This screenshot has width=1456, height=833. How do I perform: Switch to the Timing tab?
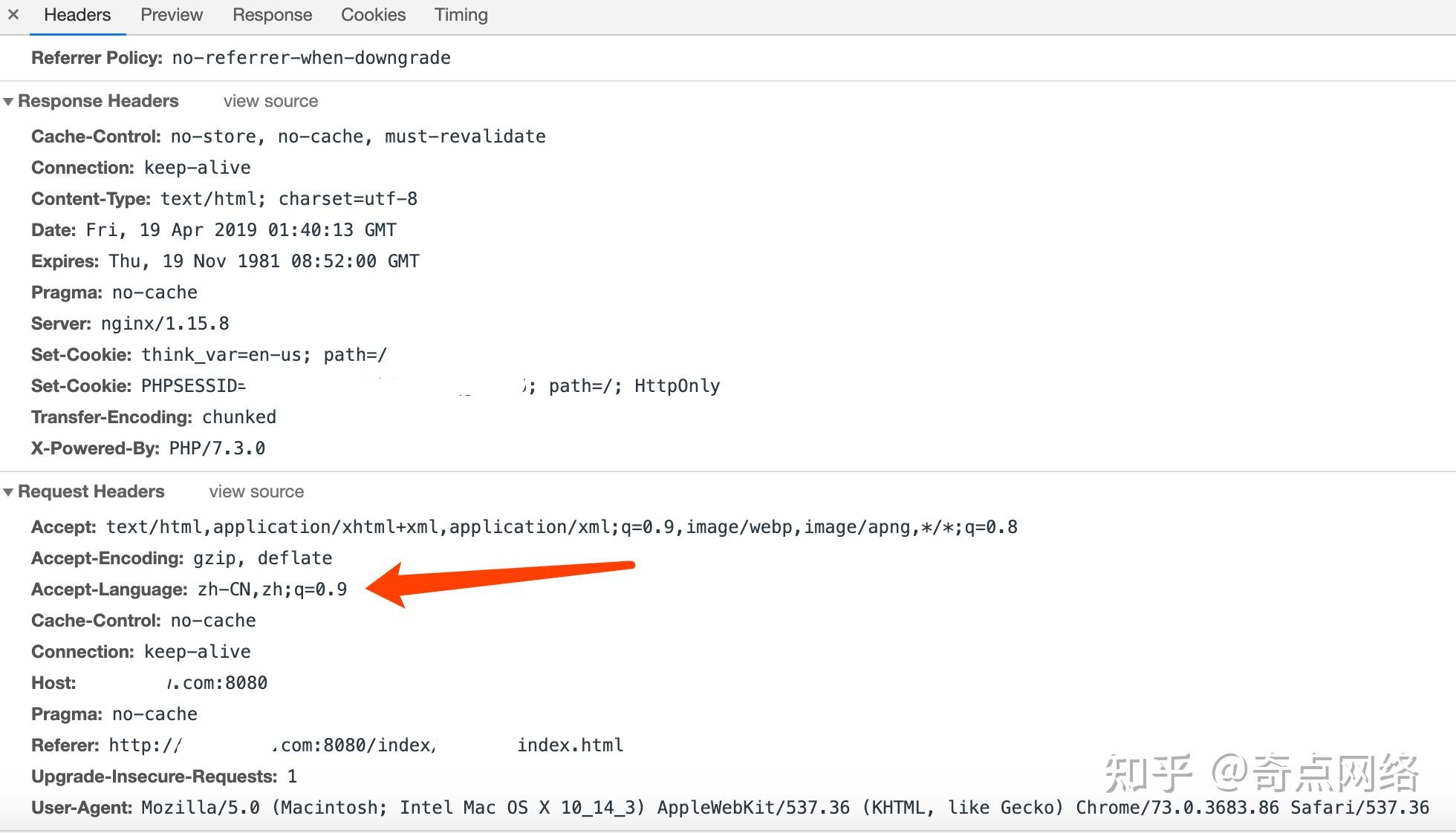pos(461,15)
